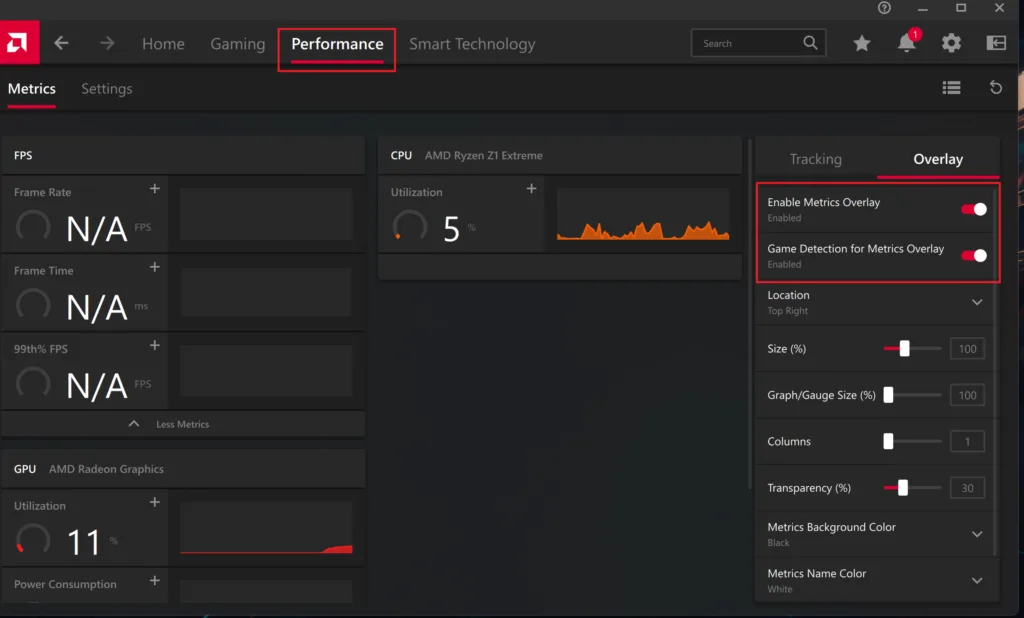Add CPU Utilization metric with plus
This screenshot has height=618, width=1024.
coord(532,189)
